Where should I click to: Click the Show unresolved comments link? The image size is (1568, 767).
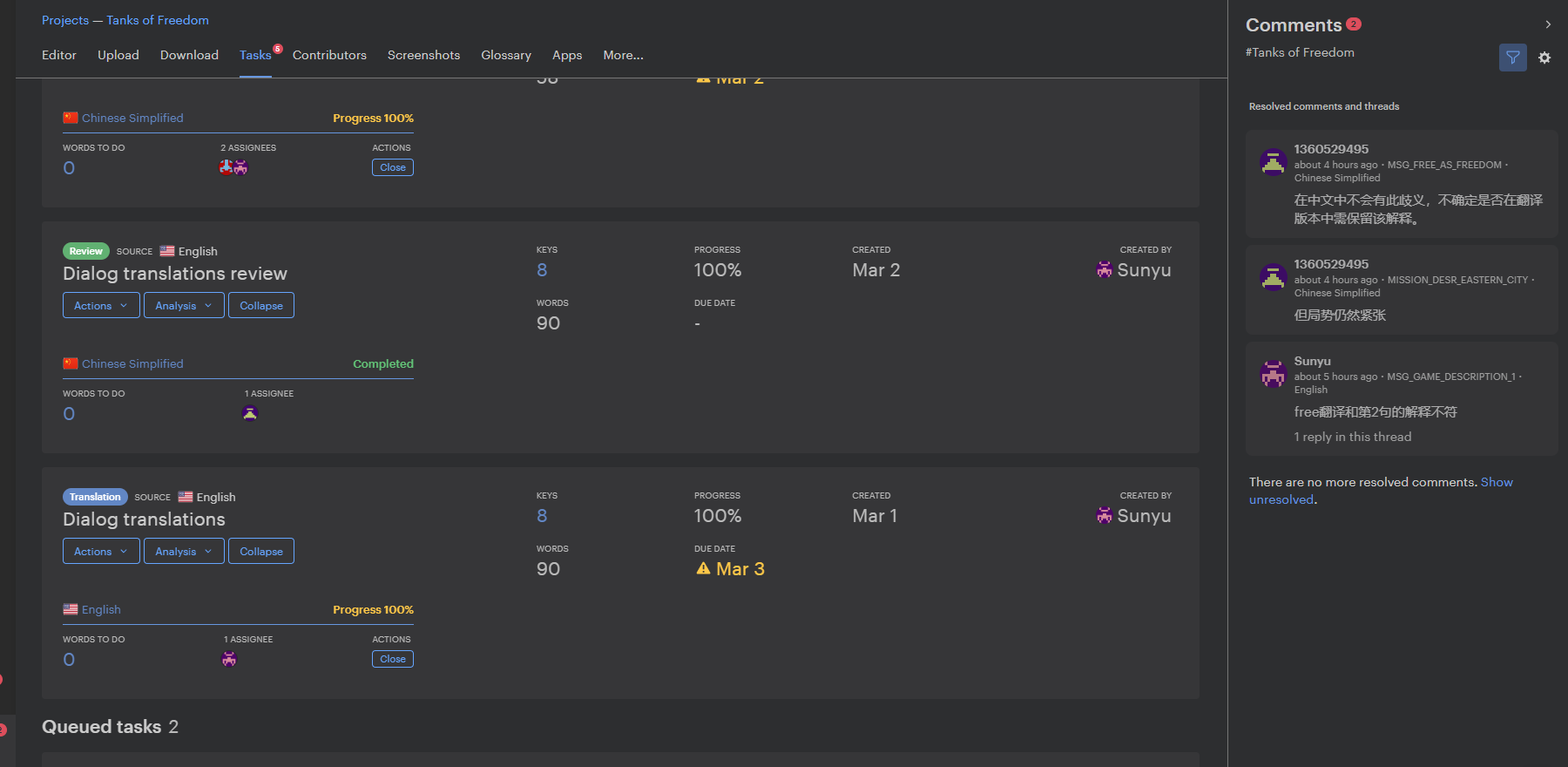pos(1496,482)
